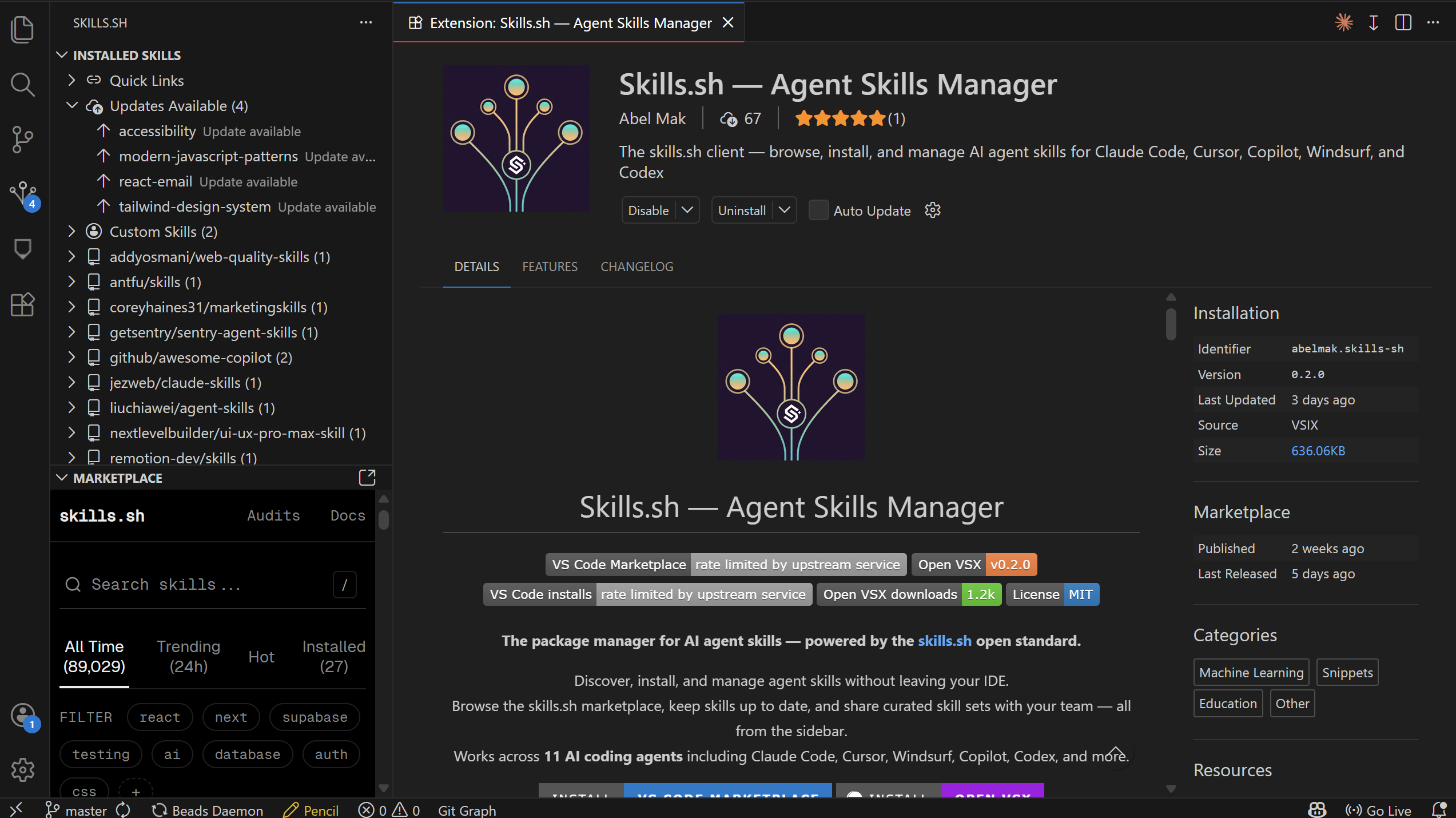This screenshot has height=818, width=1456.
Task: Open editor more actions ellipsis
Action: (1433, 22)
